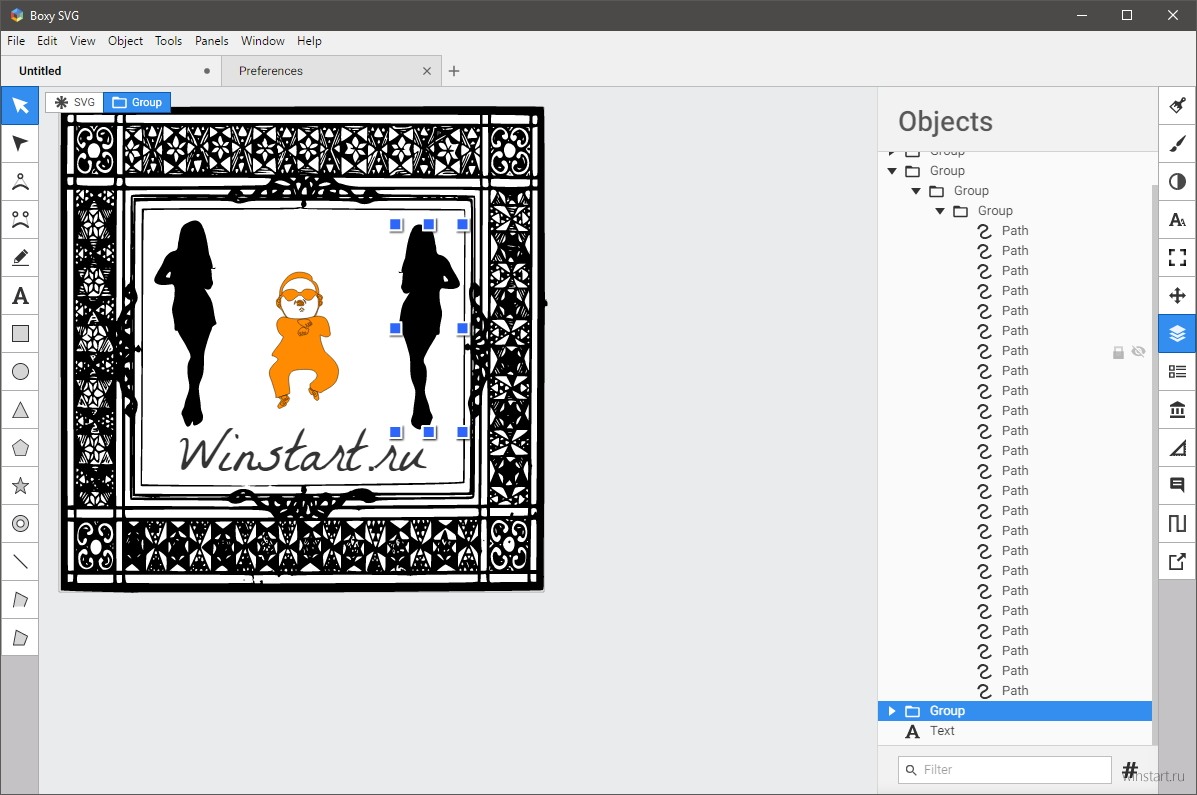This screenshot has height=795, width=1197.
Task: Expand the highlighted Group in Objects
Action: click(892, 711)
